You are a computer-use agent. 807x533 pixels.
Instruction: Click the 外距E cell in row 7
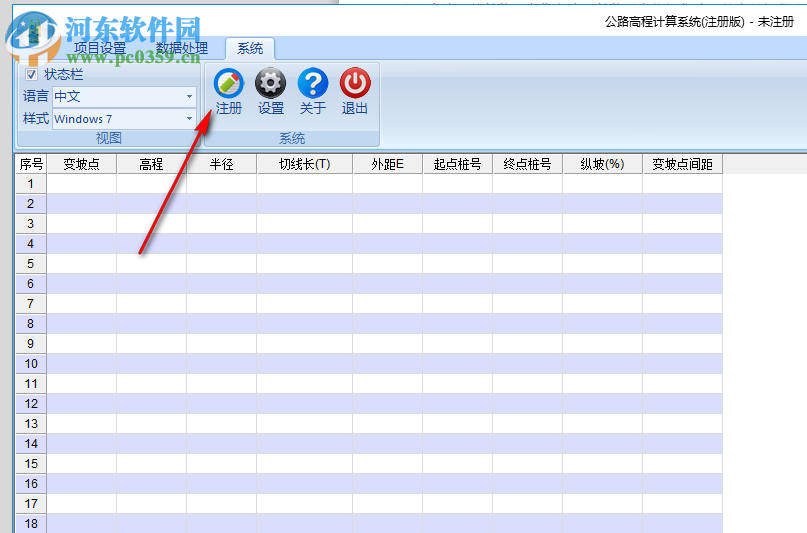click(388, 304)
